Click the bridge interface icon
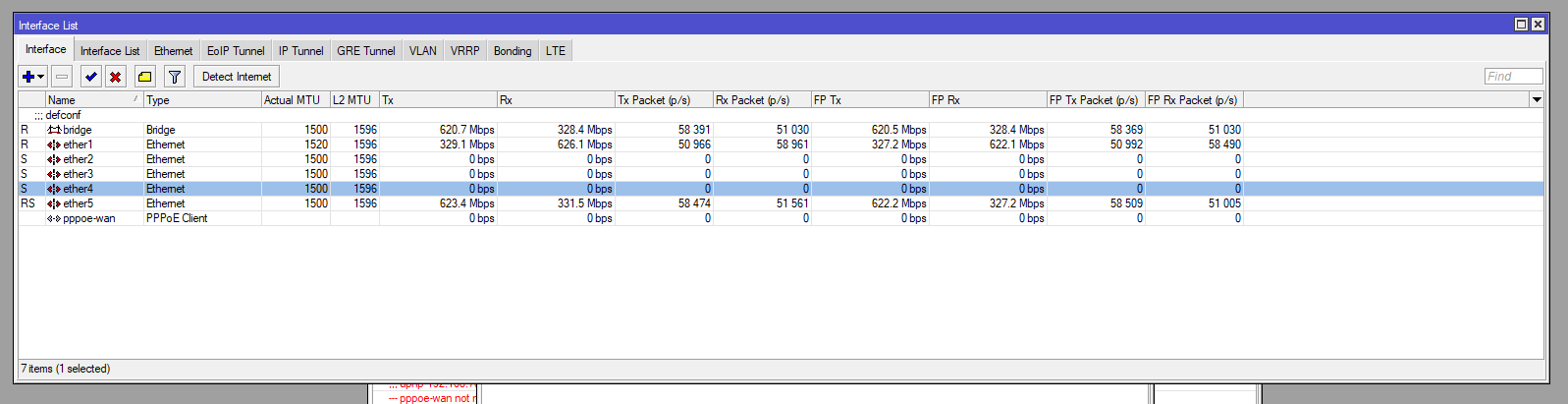This screenshot has height=404, width=1568. tap(54, 130)
